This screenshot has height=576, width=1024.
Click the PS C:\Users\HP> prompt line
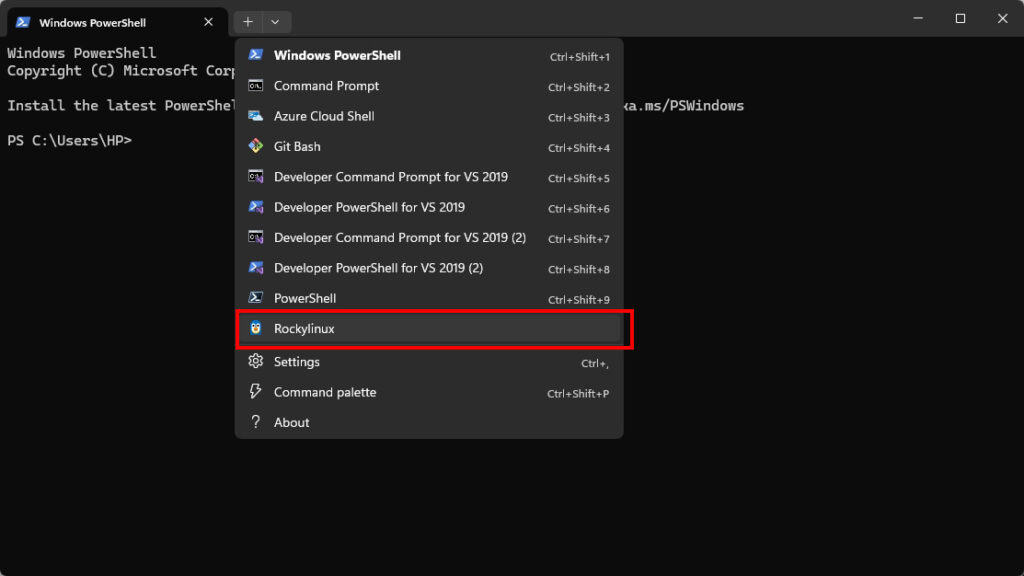point(69,140)
